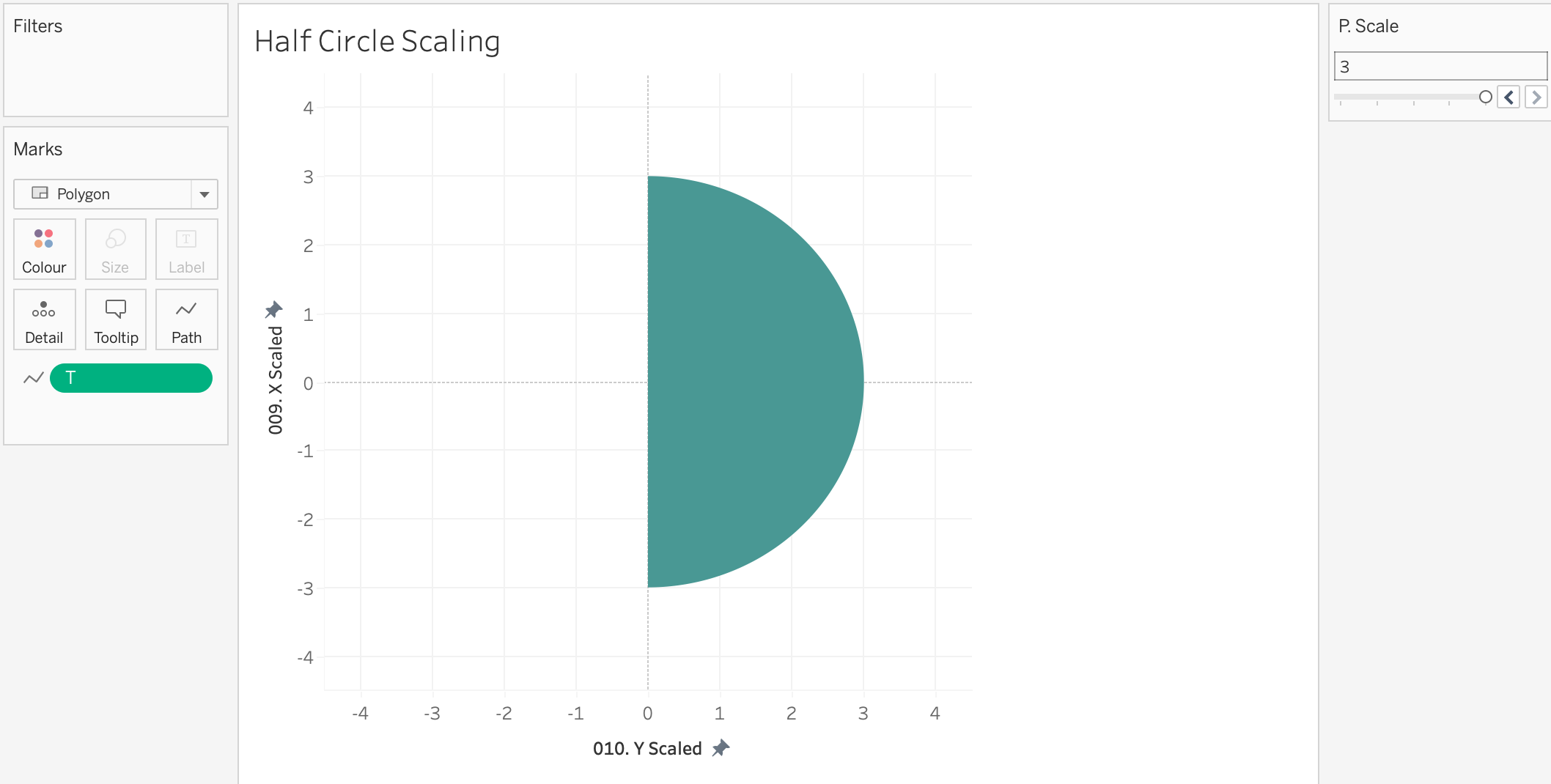This screenshot has height=784, width=1551.
Task: Increase P. Scale with right arrow
Action: [x=1536, y=97]
